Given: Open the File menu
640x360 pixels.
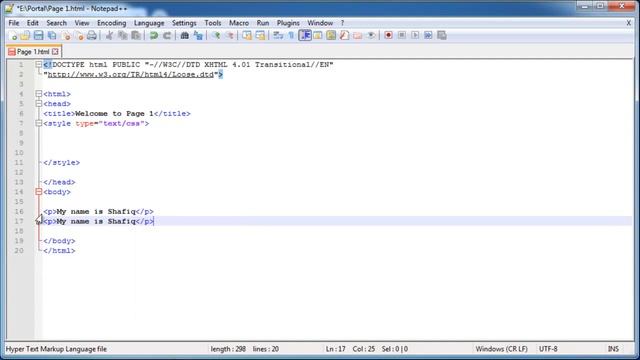Looking at the screenshot, I should point(14,23).
